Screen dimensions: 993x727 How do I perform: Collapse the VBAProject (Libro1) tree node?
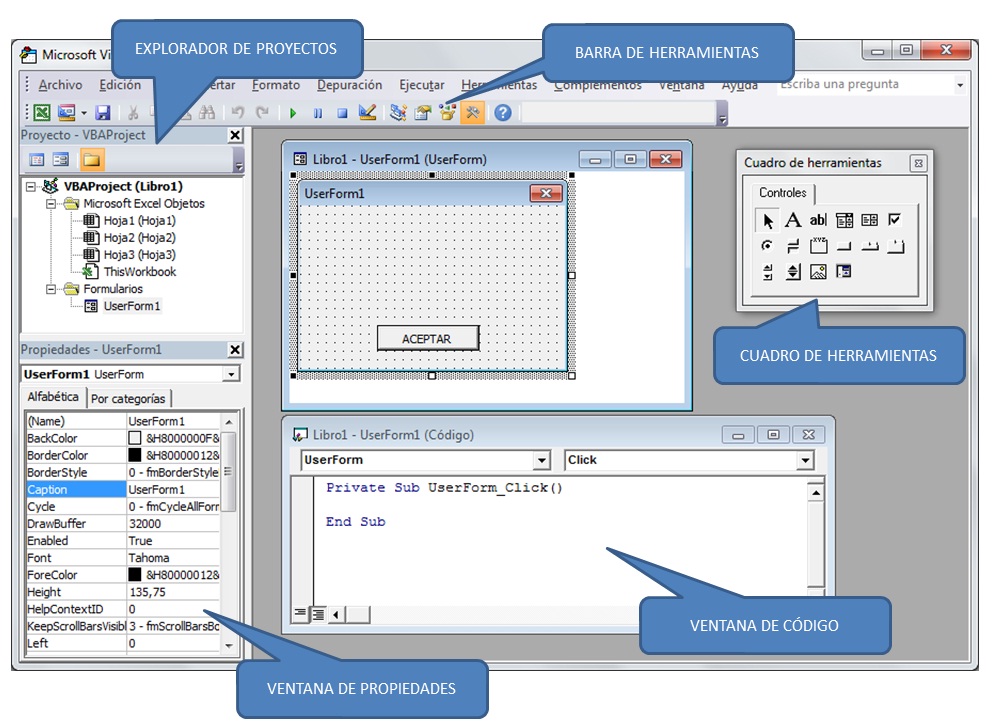pos(30,187)
